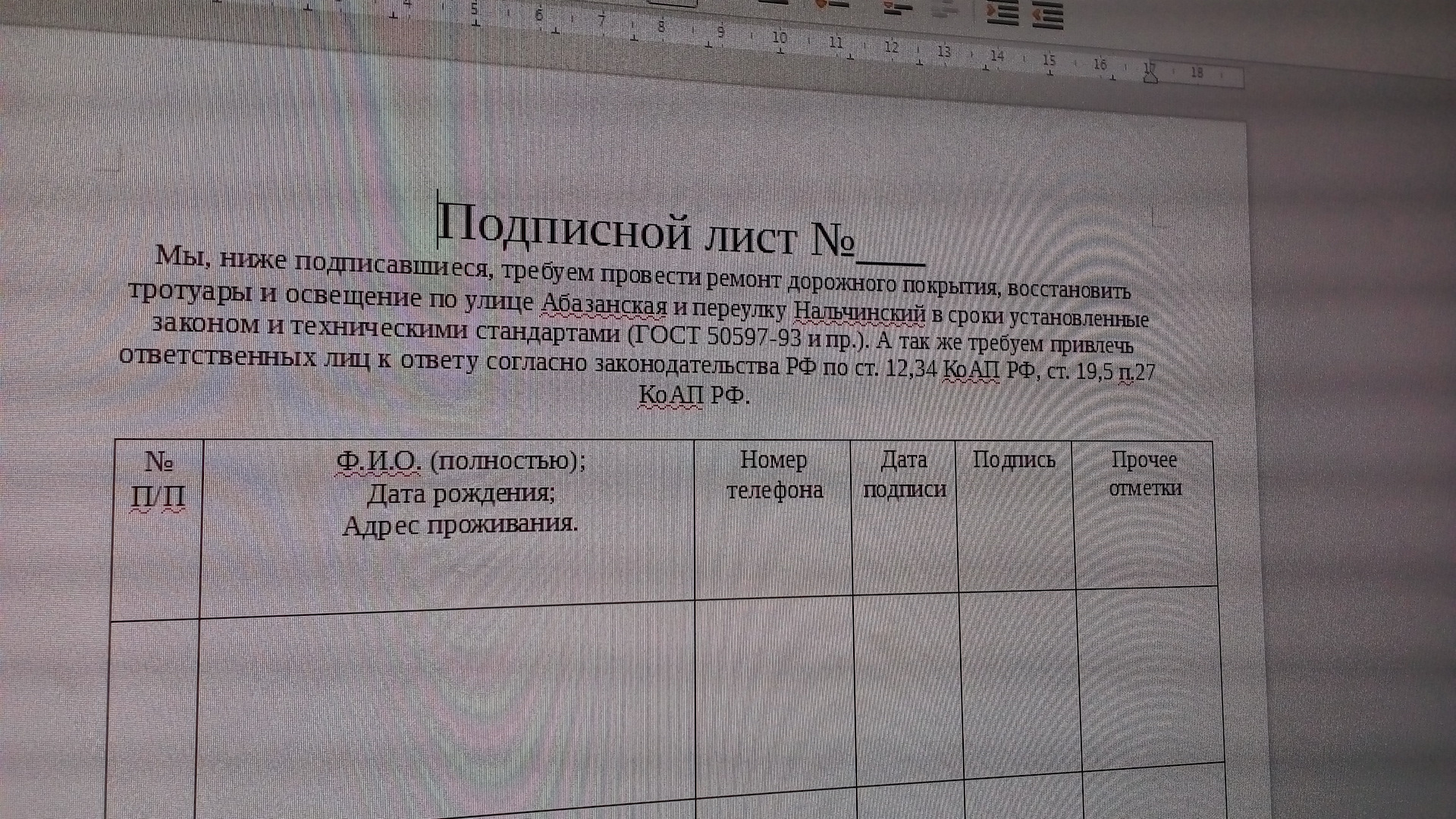Image resolution: width=1456 pixels, height=819 pixels.
Task: Click the underlined word 'Нальчинский'
Action: (860, 312)
